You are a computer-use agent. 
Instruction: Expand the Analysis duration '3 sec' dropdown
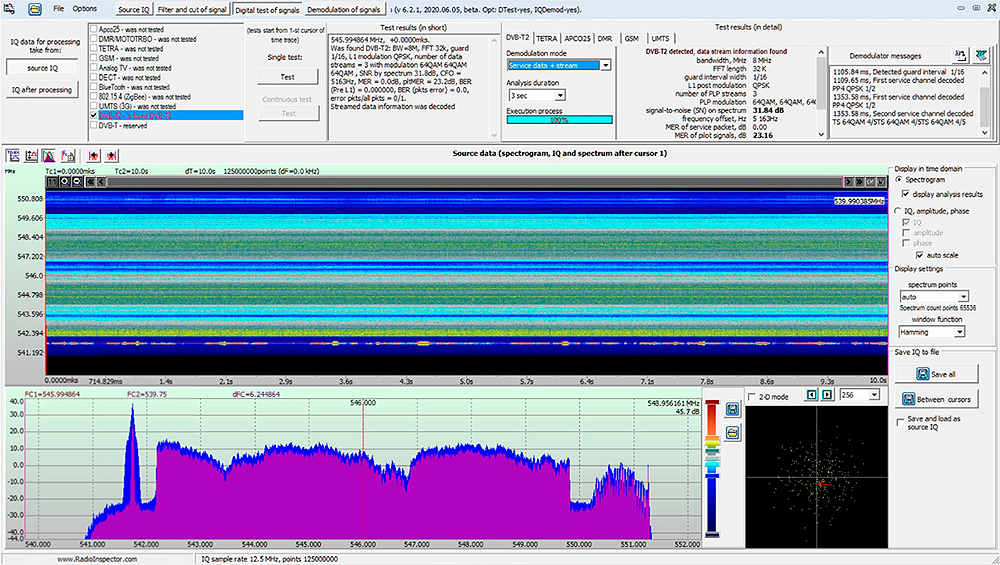(x=558, y=95)
